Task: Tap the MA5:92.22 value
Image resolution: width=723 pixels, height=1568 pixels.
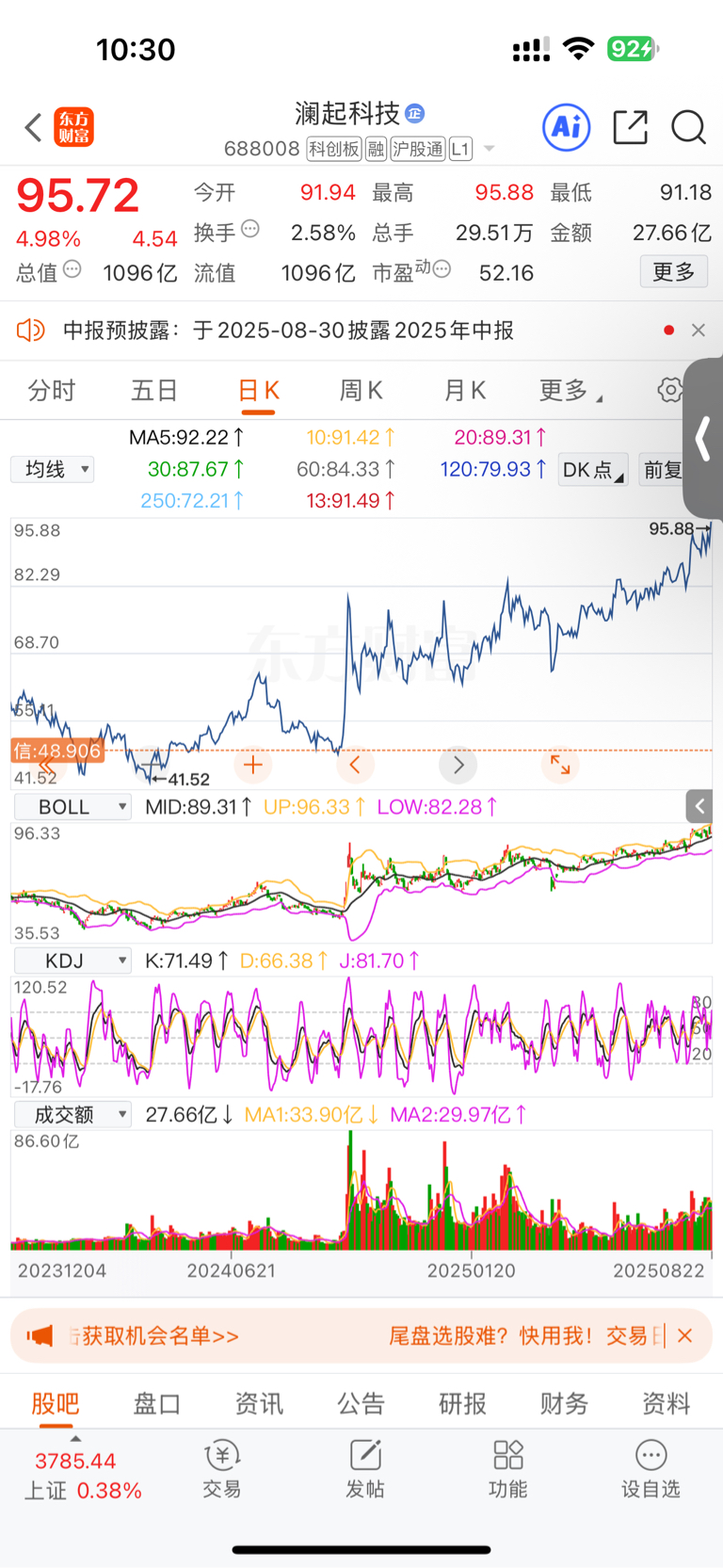Action: [x=186, y=437]
